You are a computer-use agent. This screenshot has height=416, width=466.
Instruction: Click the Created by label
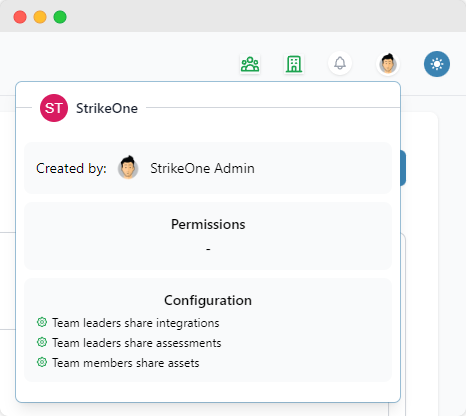tap(71, 168)
